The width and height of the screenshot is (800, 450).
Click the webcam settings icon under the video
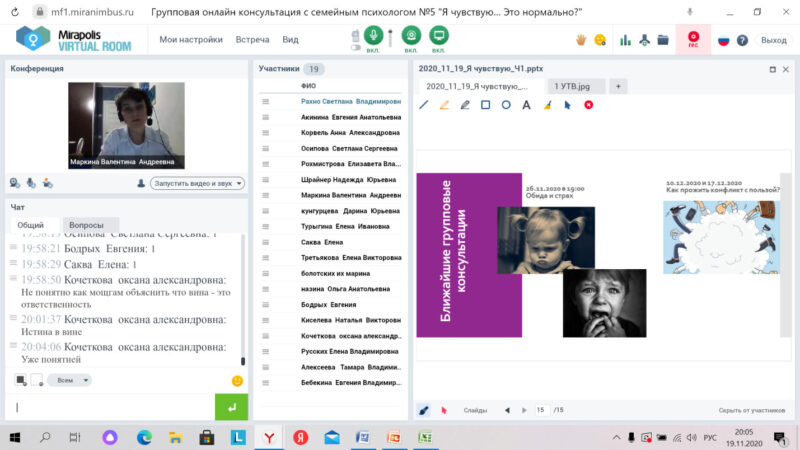pyautogui.click(x=15, y=183)
